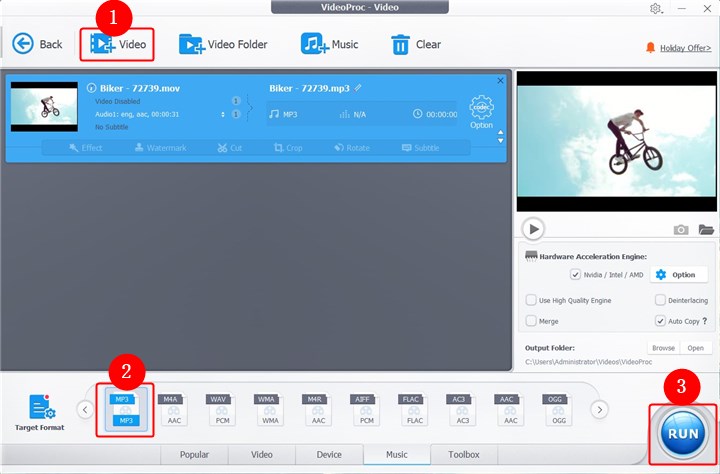Open the Cut tool
Image resolution: width=720 pixels, height=474 pixels.
pos(230,148)
